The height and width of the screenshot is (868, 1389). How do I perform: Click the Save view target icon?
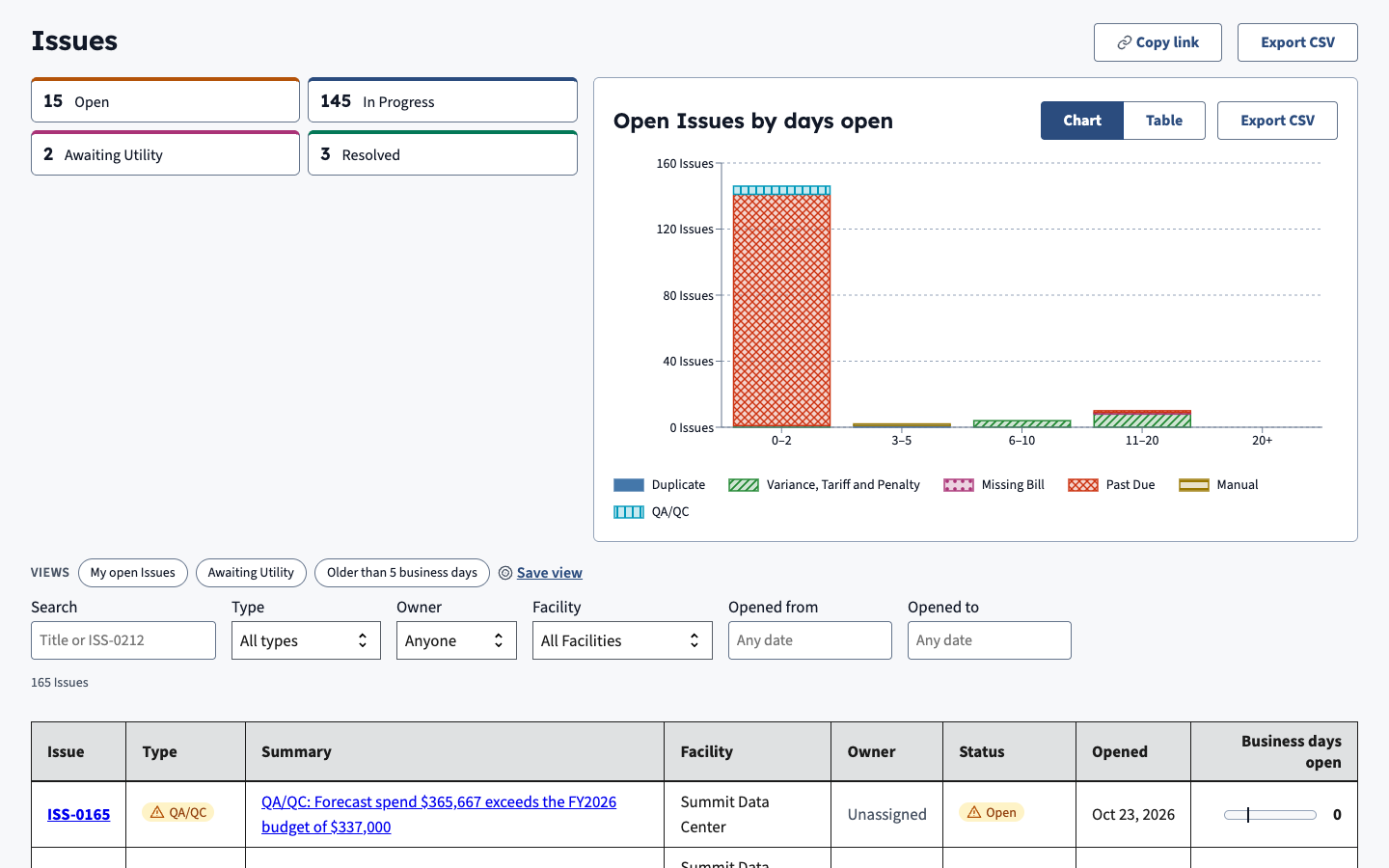pyautogui.click(x=505, y=573)
